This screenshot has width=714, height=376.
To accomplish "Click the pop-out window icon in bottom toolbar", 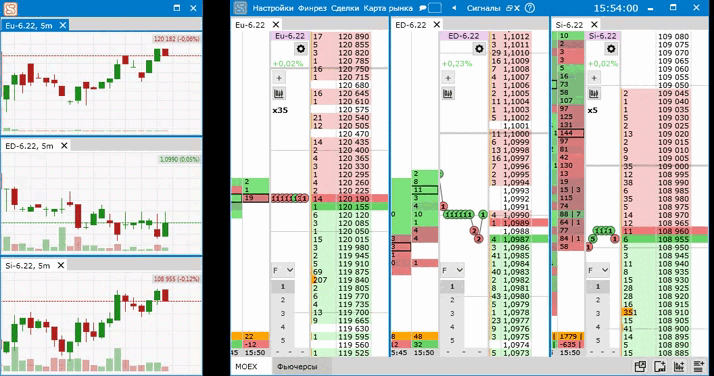I will (x=640, y=366).
